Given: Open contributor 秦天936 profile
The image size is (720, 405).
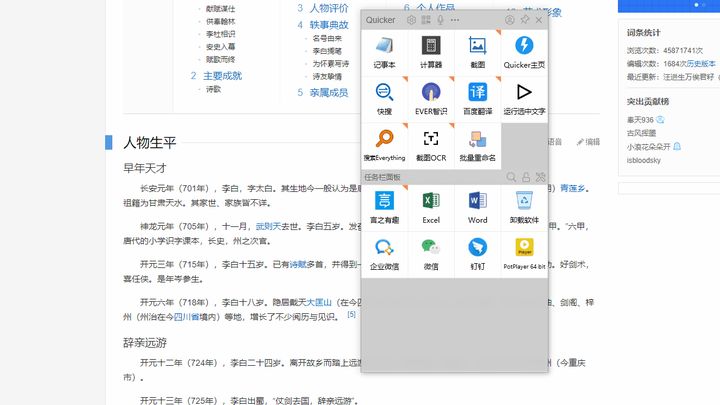Looking at the screenshot, I should click(640, 120).
